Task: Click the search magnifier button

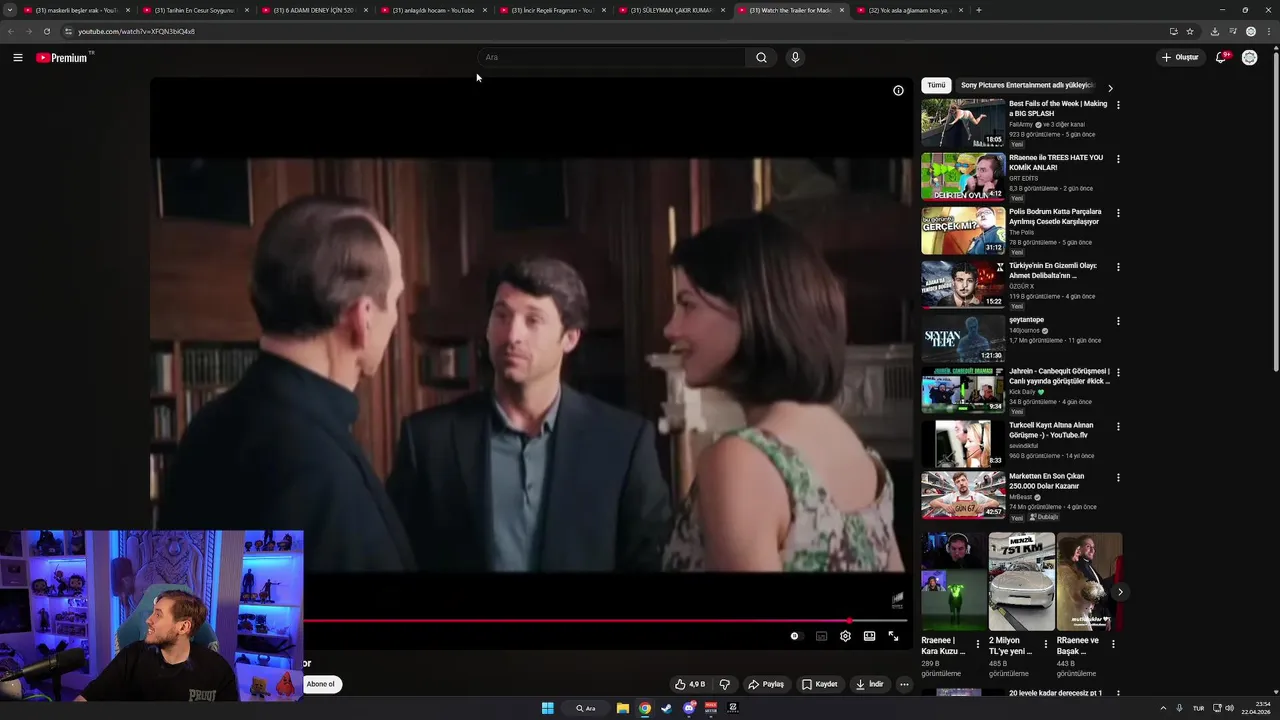Action: 761,58
